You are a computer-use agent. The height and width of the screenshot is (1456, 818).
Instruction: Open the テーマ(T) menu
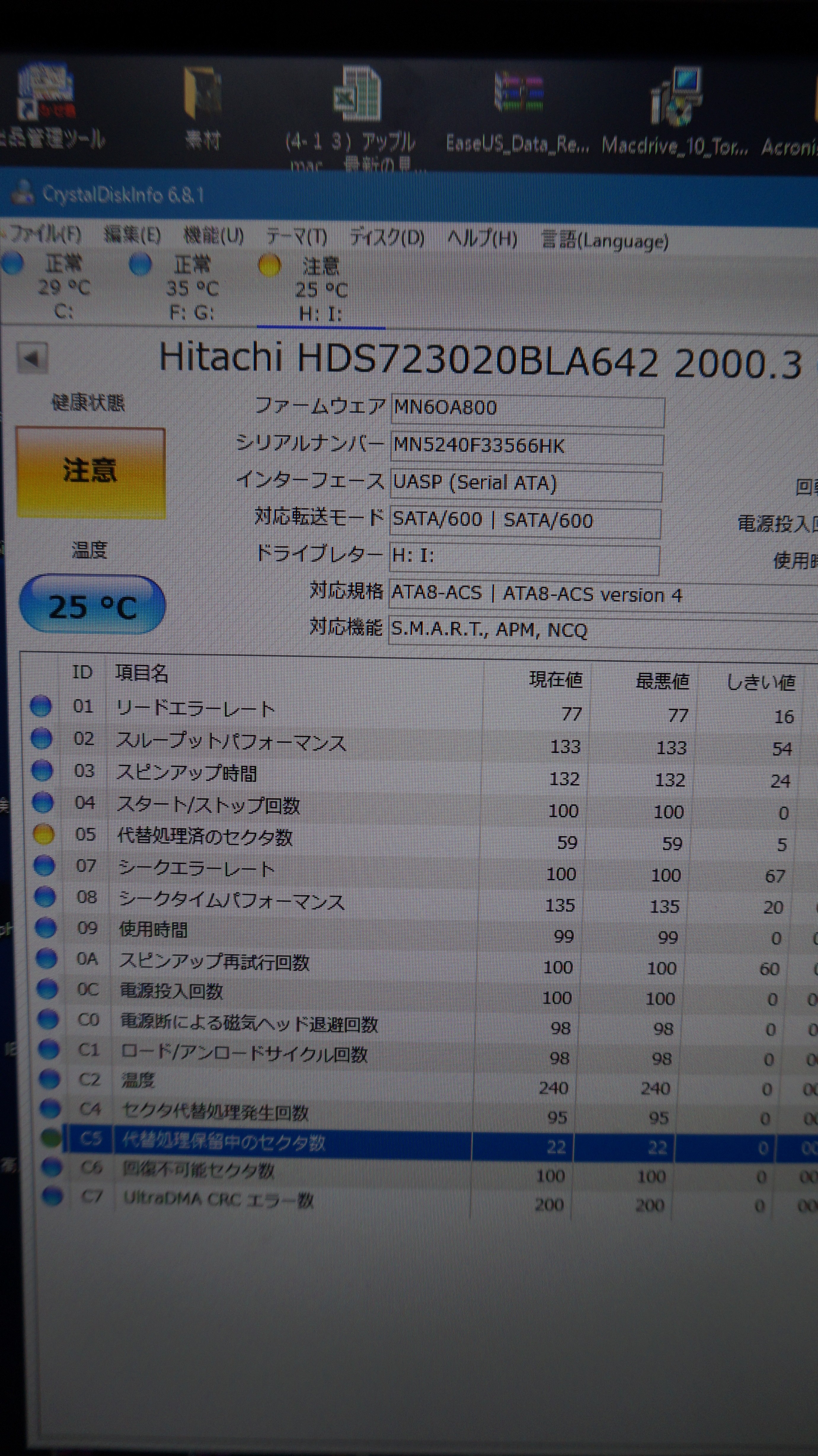coord(296,237)
